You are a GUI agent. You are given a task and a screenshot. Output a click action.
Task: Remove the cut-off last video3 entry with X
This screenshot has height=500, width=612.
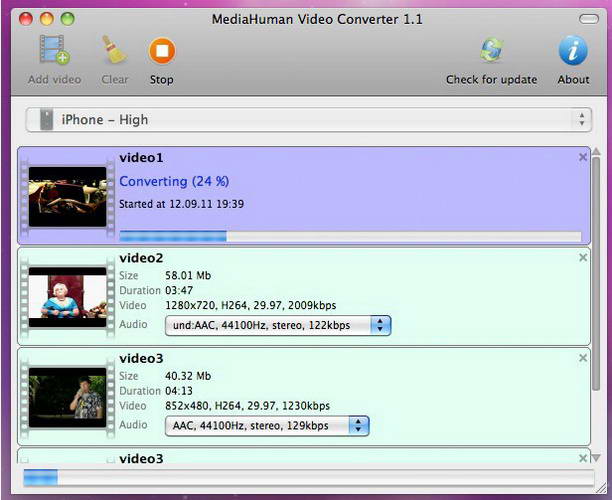click(583, 458)
